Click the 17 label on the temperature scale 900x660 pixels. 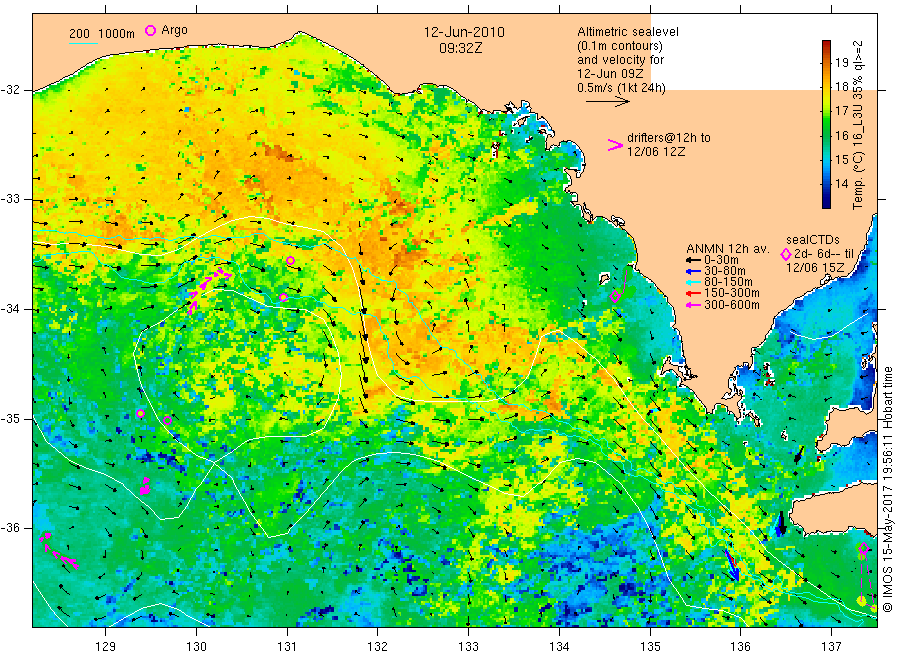coord(841,111)
